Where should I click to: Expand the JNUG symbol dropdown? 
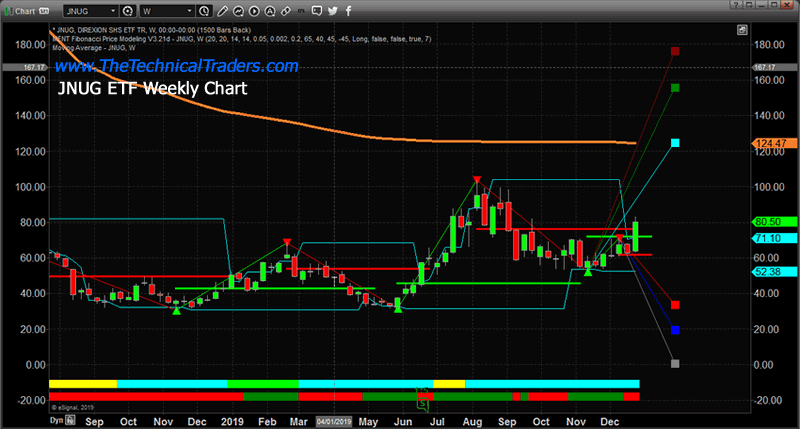(x=113, y=11)
